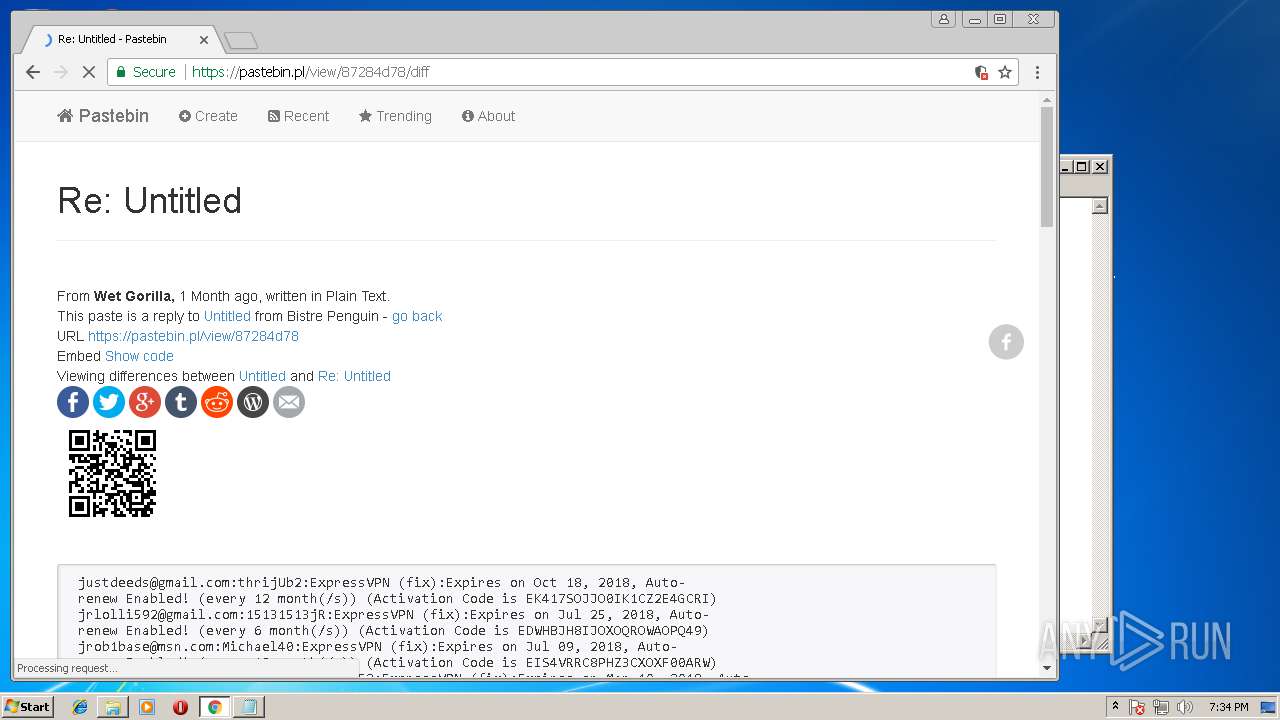Open the Notepad-like taskbar window
Screen dimensions: 1280x720
coord(247,707)
